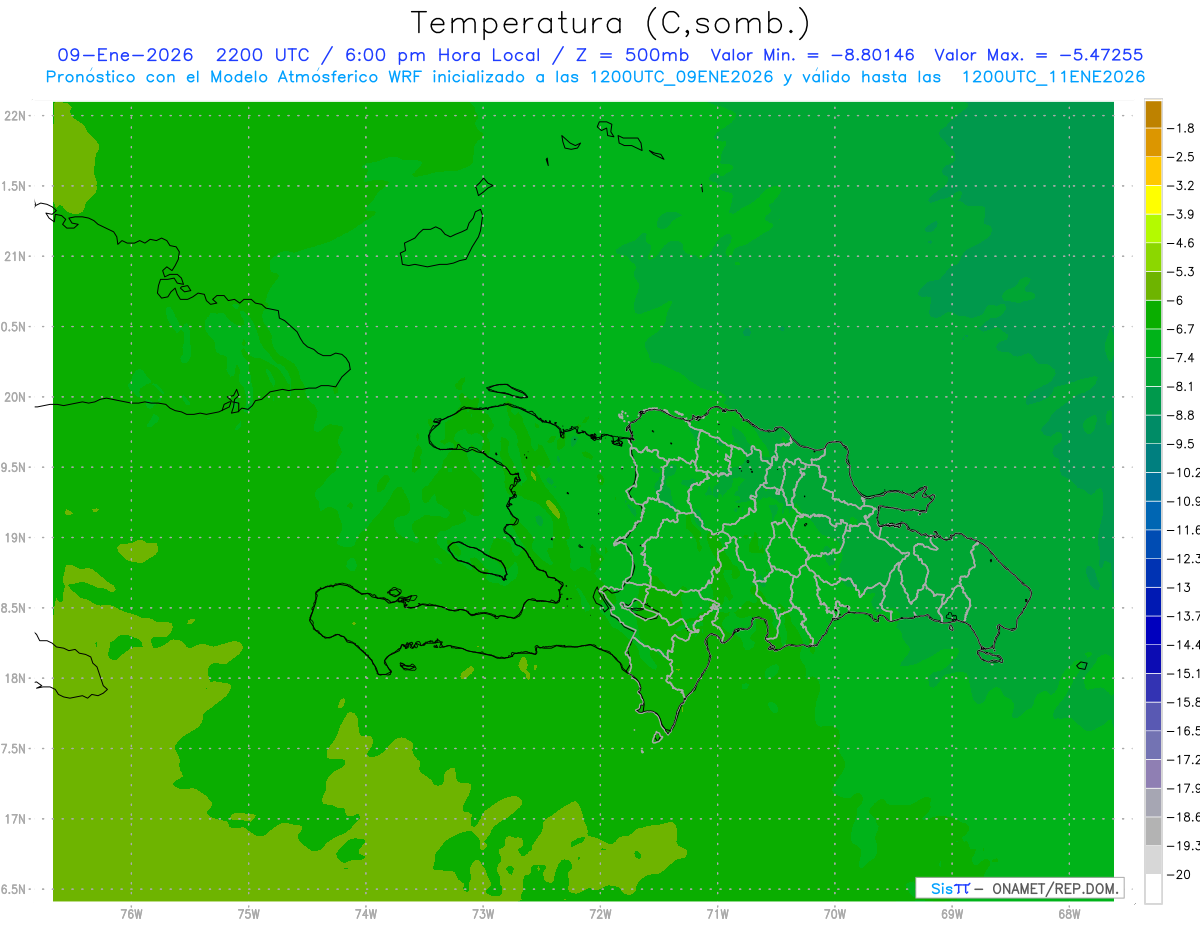1200x927 pixels.
Task: Click the "1200UTC_09ENE2026" initialization time text
Action: point(681,76)
